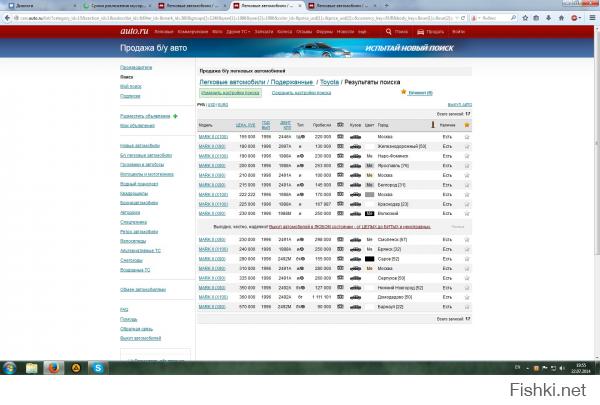Click body type icon in Краснодар row

click(x=355, y=204)
